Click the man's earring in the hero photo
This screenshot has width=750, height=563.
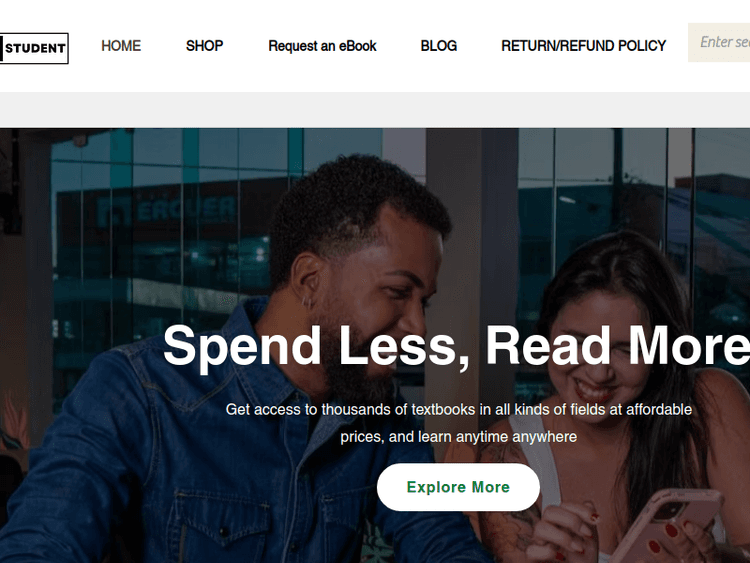(308, 302)
